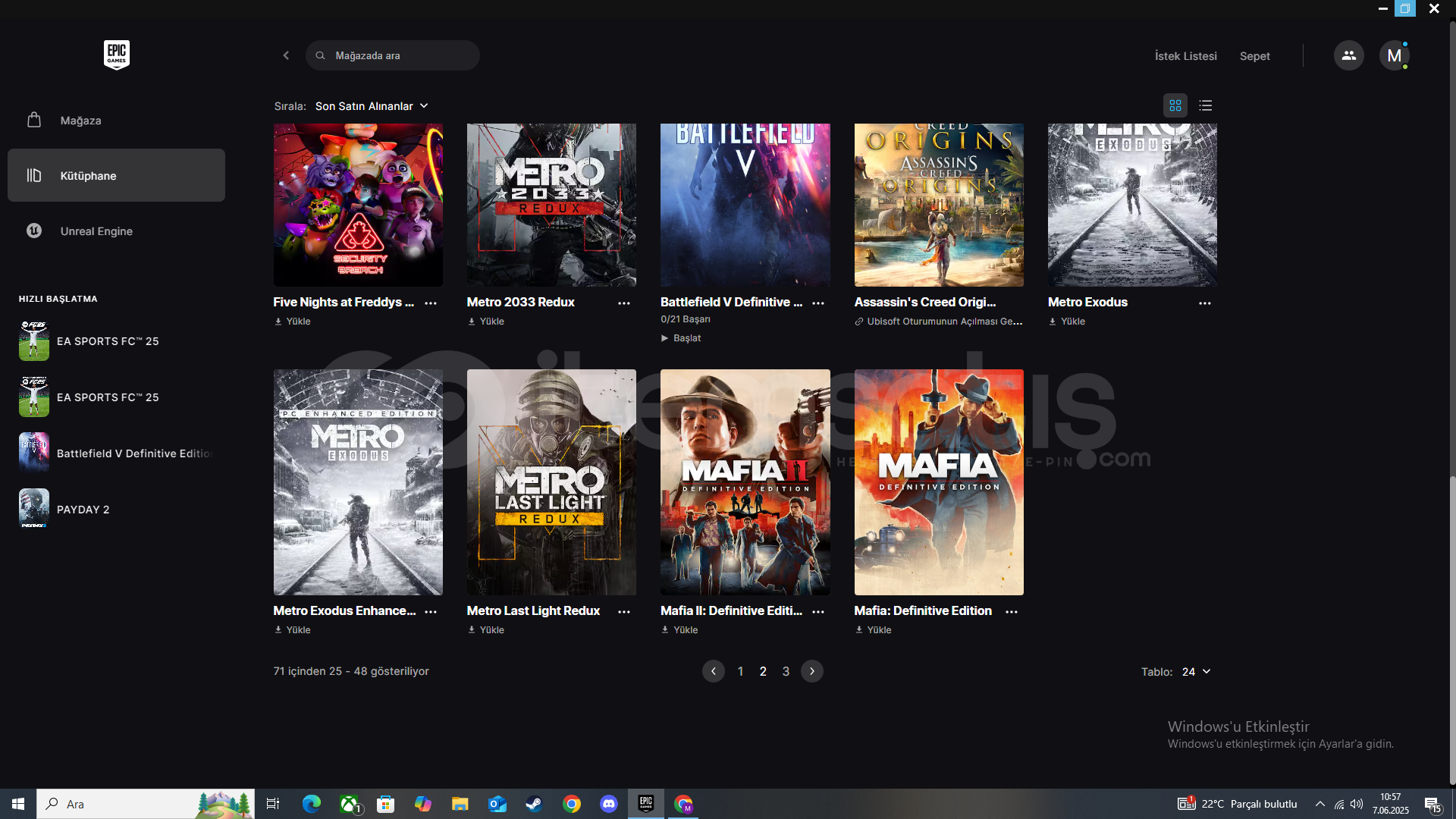
Task: Open the Windows Start menu
Action: [18, 804]
